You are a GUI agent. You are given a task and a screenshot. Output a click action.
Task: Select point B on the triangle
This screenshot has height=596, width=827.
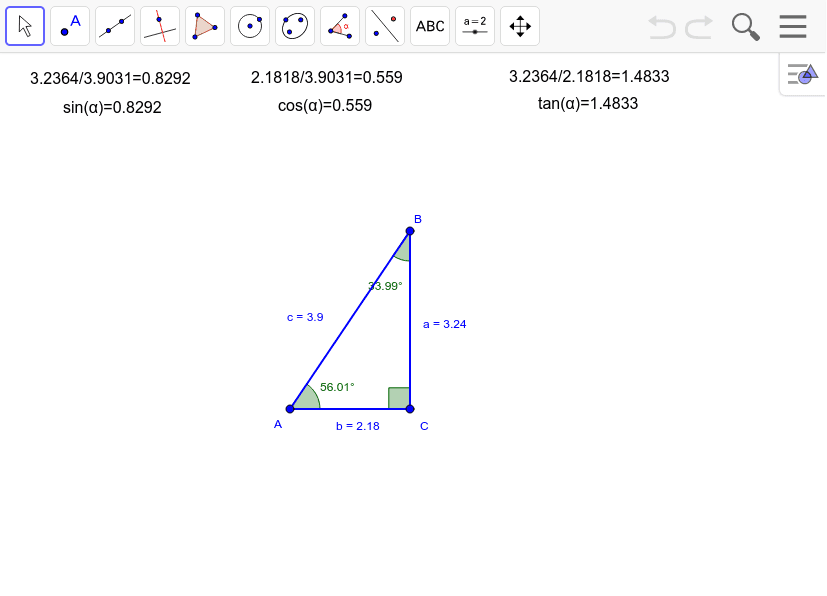tap(409, 230)
